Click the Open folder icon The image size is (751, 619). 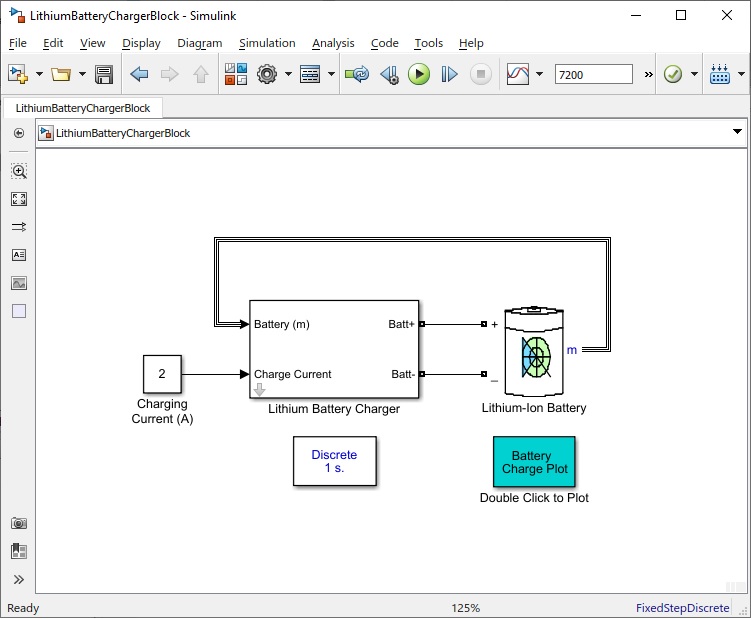point(61,74)
